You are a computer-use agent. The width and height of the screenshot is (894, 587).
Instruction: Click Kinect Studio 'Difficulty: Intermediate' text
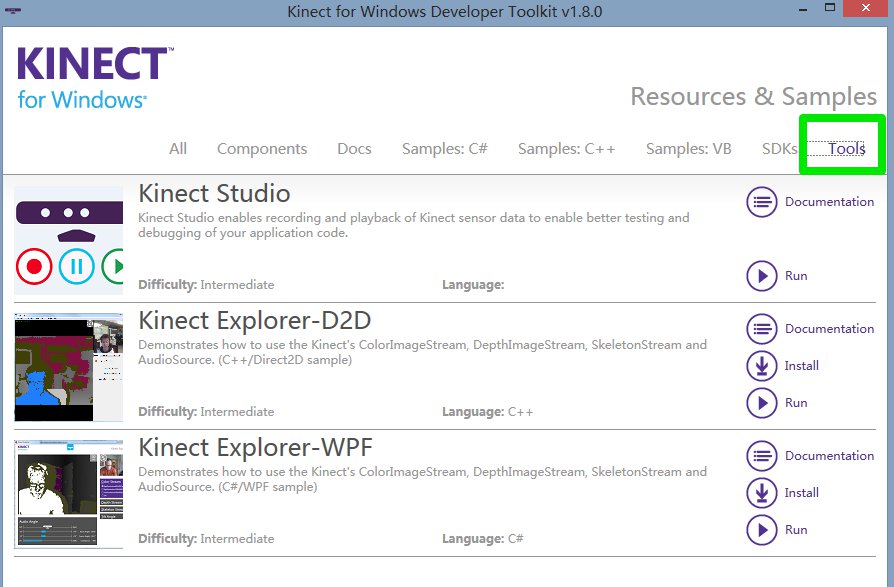coord(206,285)
